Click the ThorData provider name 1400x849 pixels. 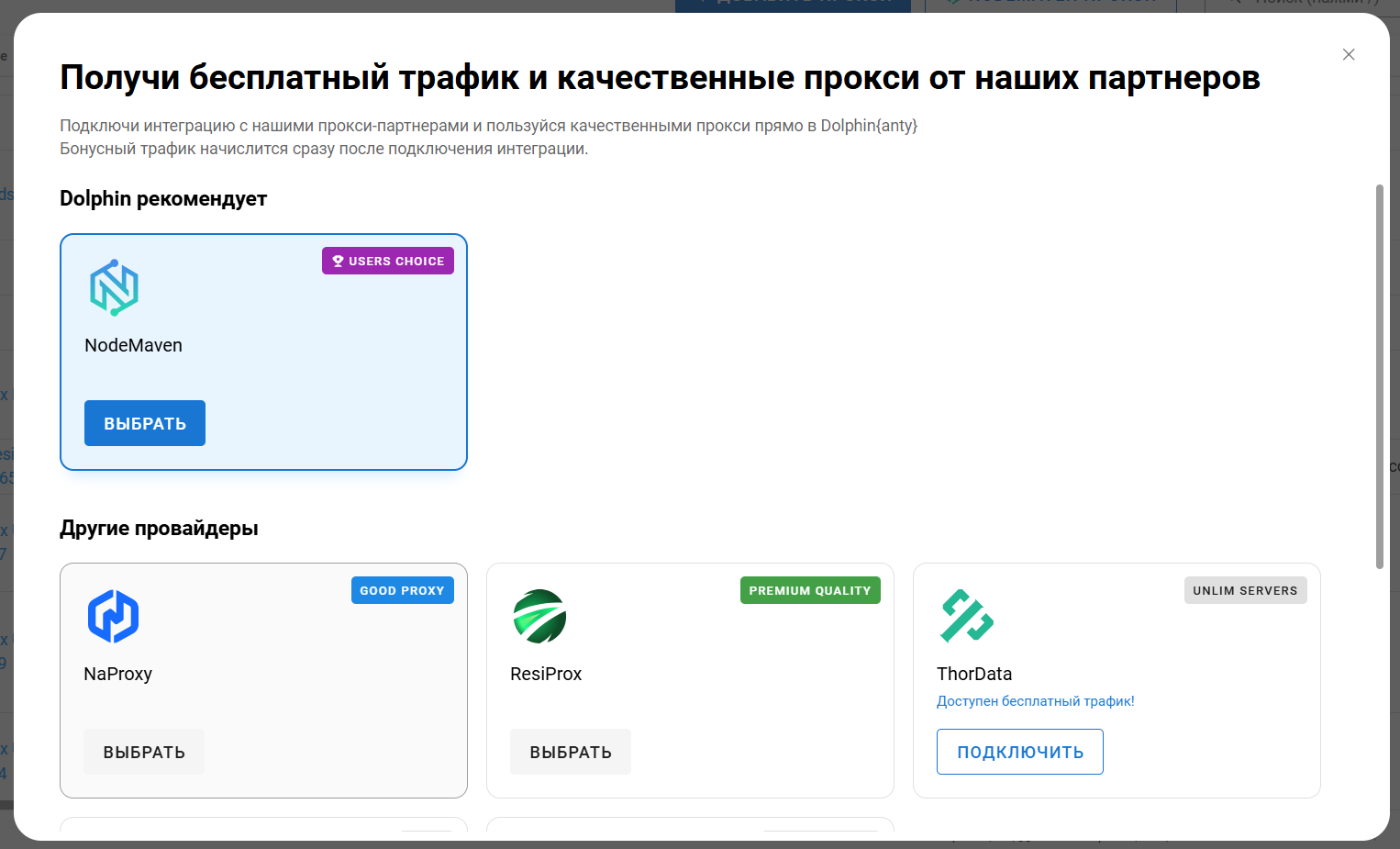pos(974,674)
